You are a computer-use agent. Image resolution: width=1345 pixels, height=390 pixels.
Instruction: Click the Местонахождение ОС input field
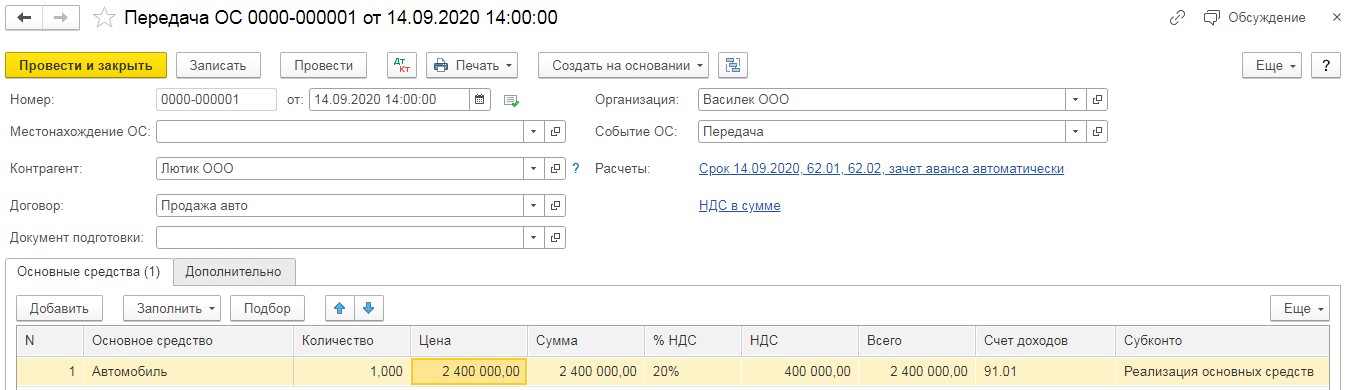(x=341, y=132)
